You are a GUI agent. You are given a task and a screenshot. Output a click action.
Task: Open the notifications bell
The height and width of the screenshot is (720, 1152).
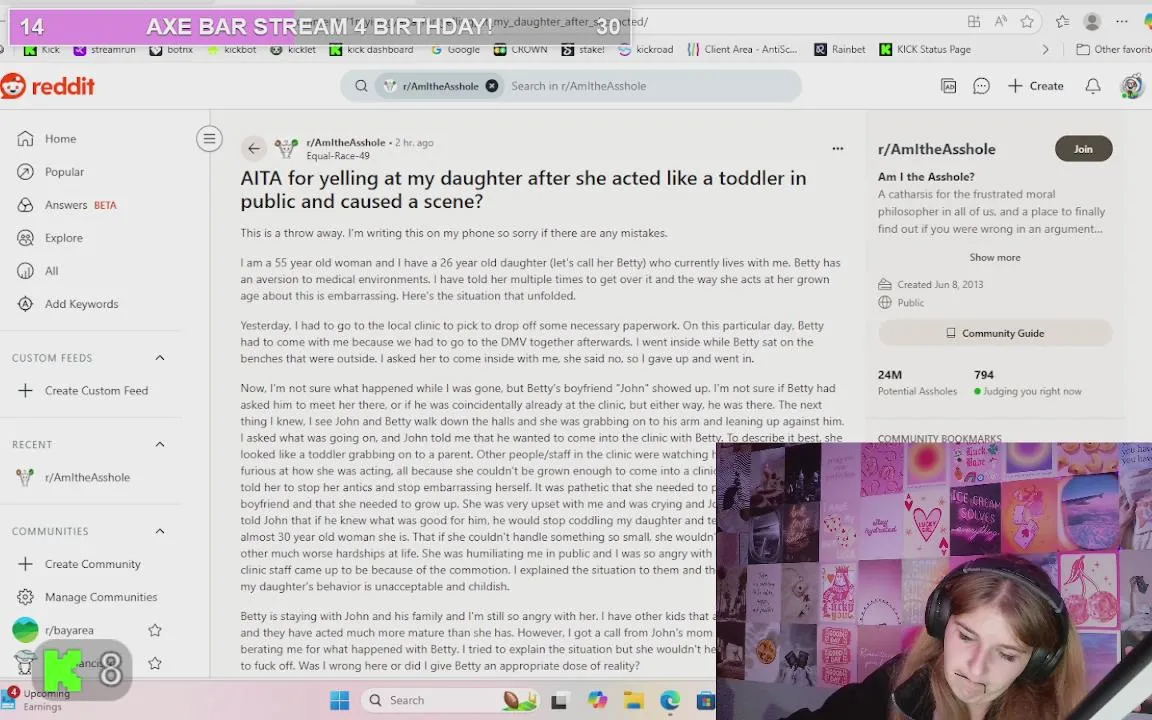(1092, 86)
